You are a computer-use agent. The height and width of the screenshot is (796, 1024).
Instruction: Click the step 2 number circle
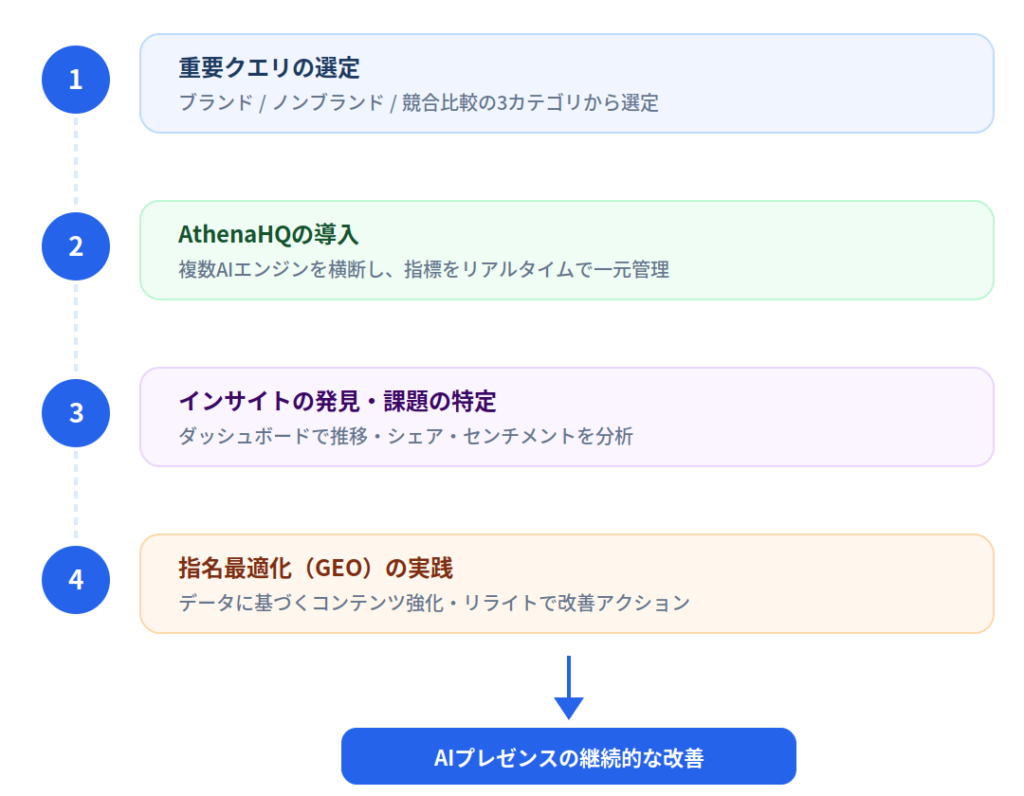click(x=75, y=246)
